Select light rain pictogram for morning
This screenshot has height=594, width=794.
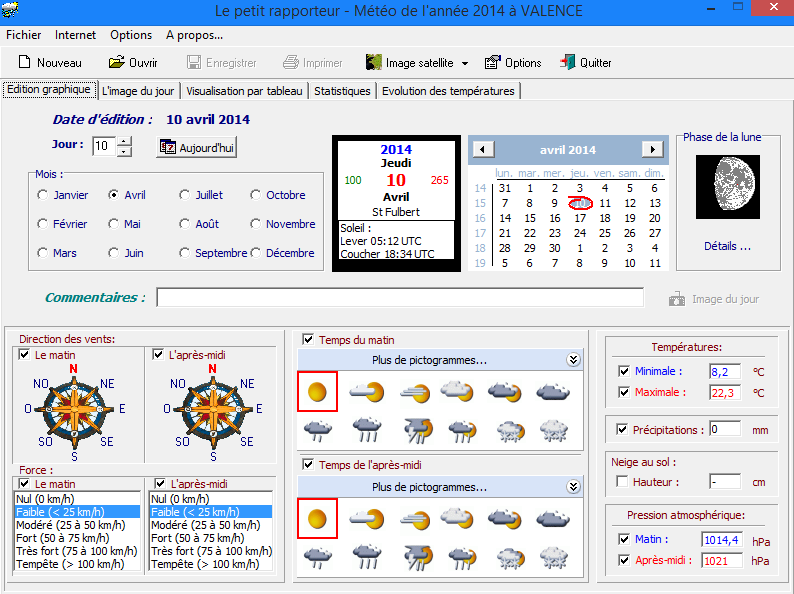point(317,430)
